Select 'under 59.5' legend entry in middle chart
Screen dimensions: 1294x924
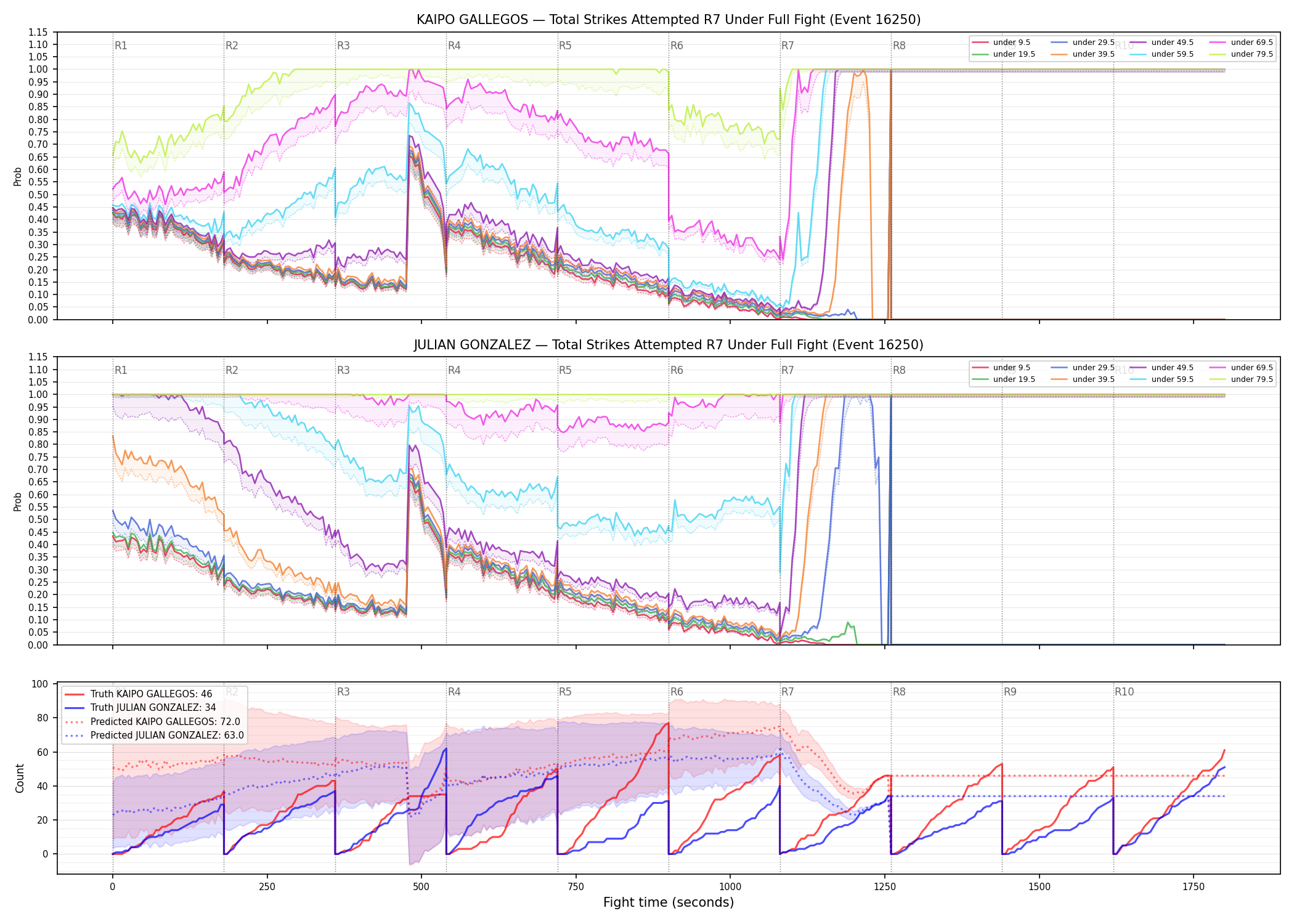point(1162,379)
